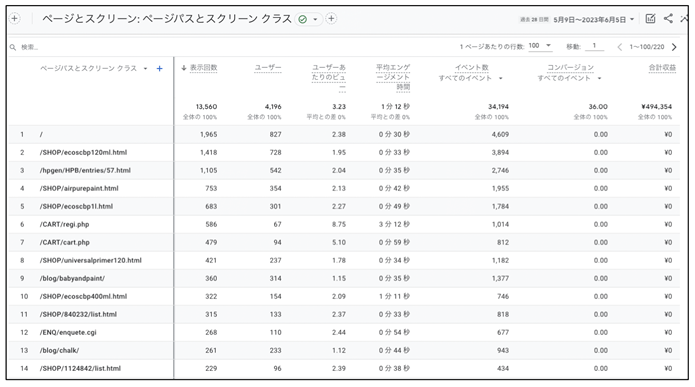Click the total views value 13,560

click(x=206, y=107)
